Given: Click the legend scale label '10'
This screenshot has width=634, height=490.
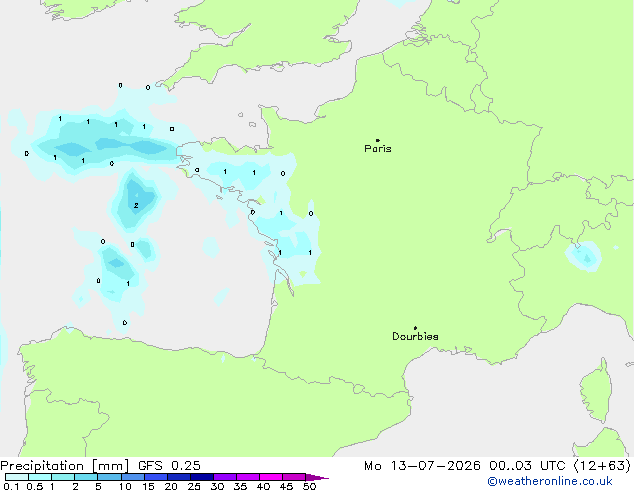Looking at the screenshot, I should 125,486.
